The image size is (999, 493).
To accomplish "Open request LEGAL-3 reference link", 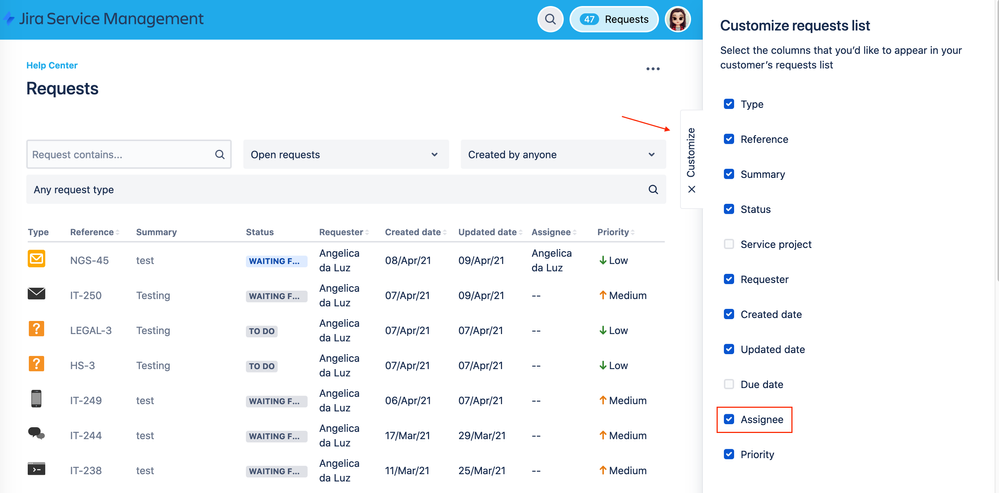I will click(x=90, y=331).
